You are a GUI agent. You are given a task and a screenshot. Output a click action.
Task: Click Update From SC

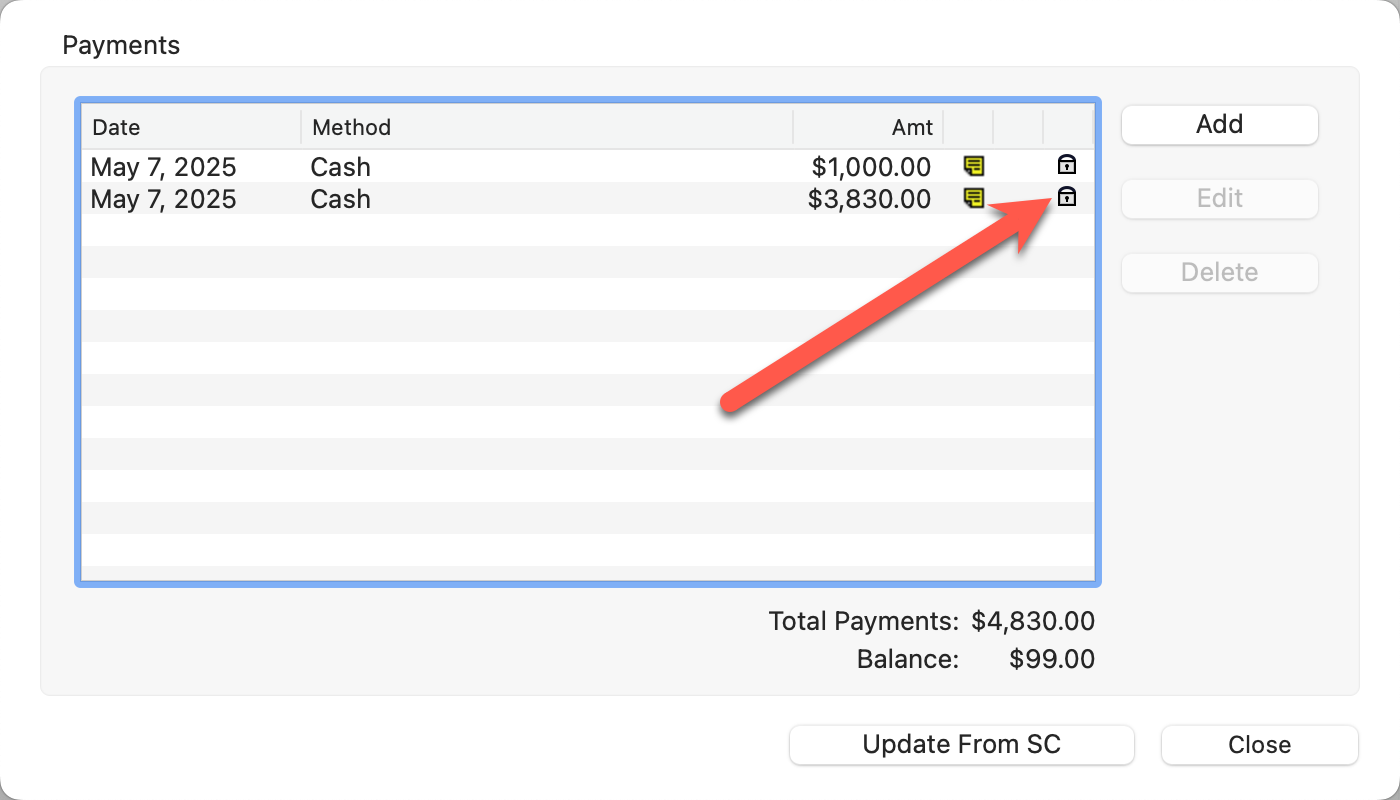tap(961, 745)
